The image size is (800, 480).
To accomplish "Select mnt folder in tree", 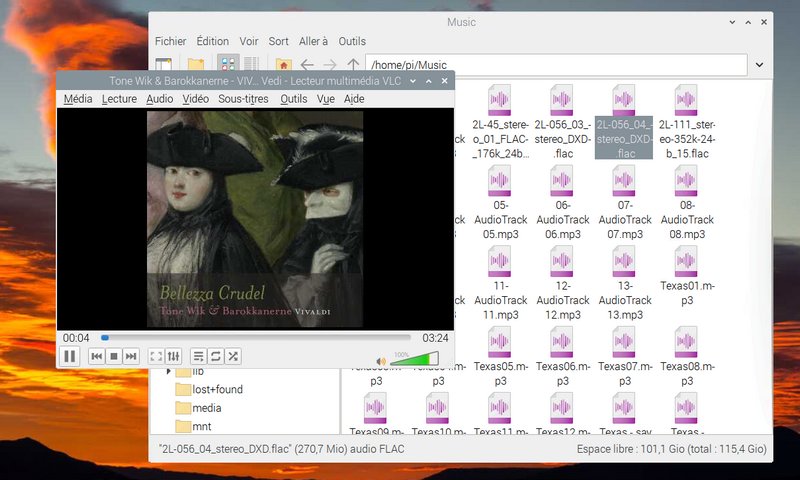I will (x=193, y=426).
